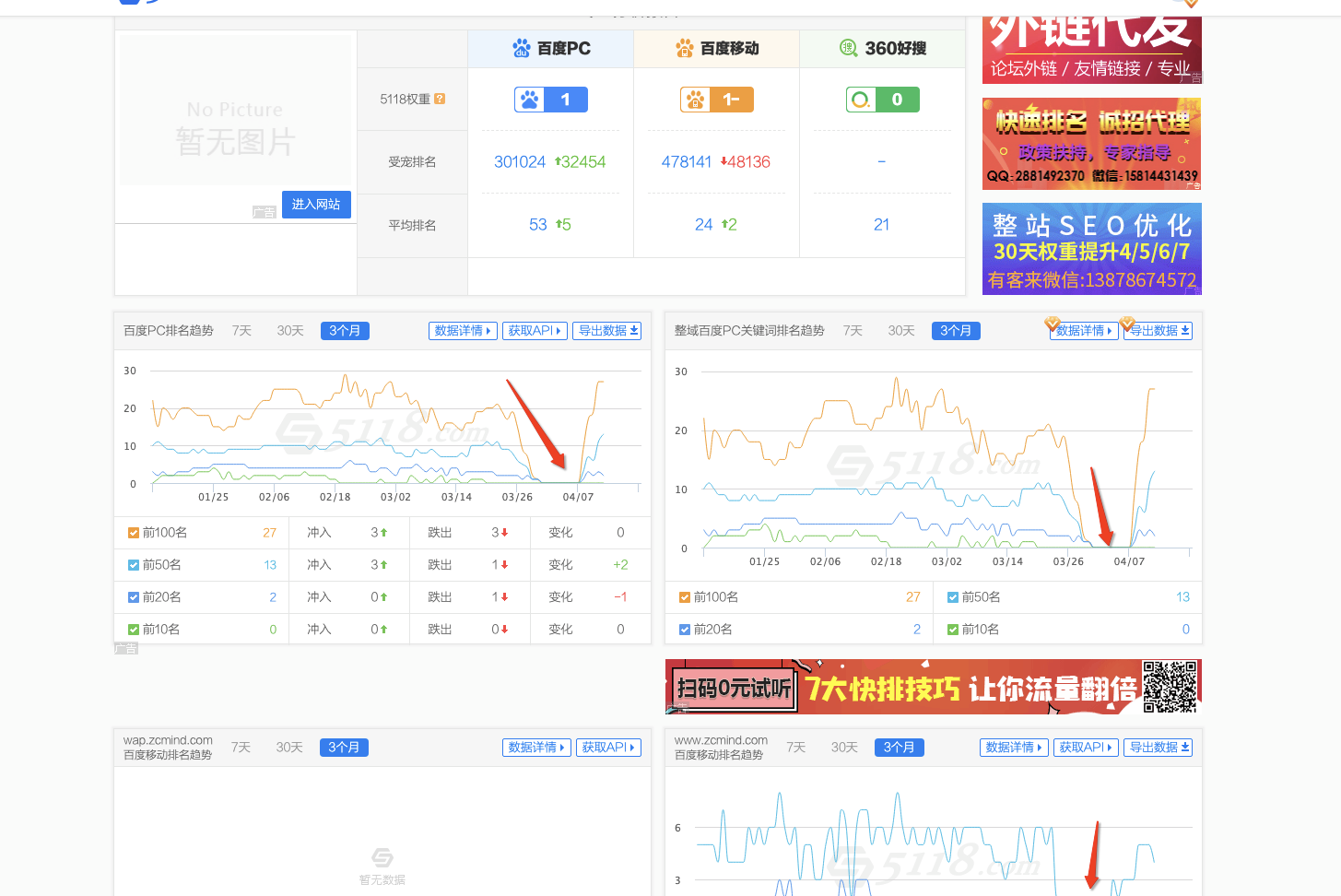Select 3个月 tab in www.zcmind.com panel
This screenshot has height=896, width=1341.
tap(900, 748)
